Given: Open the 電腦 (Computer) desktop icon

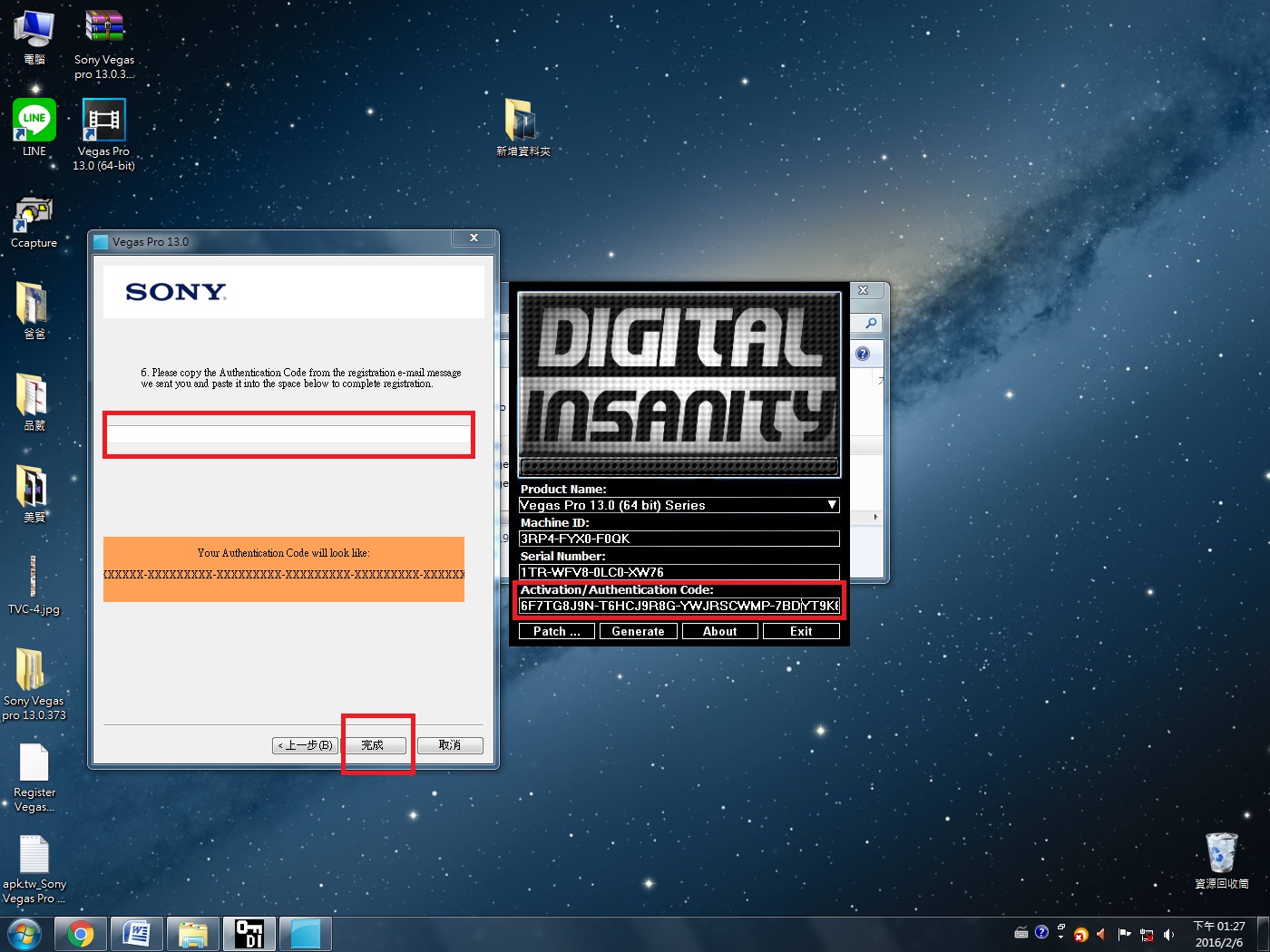Looking at the screenshot, I should 34,36.
